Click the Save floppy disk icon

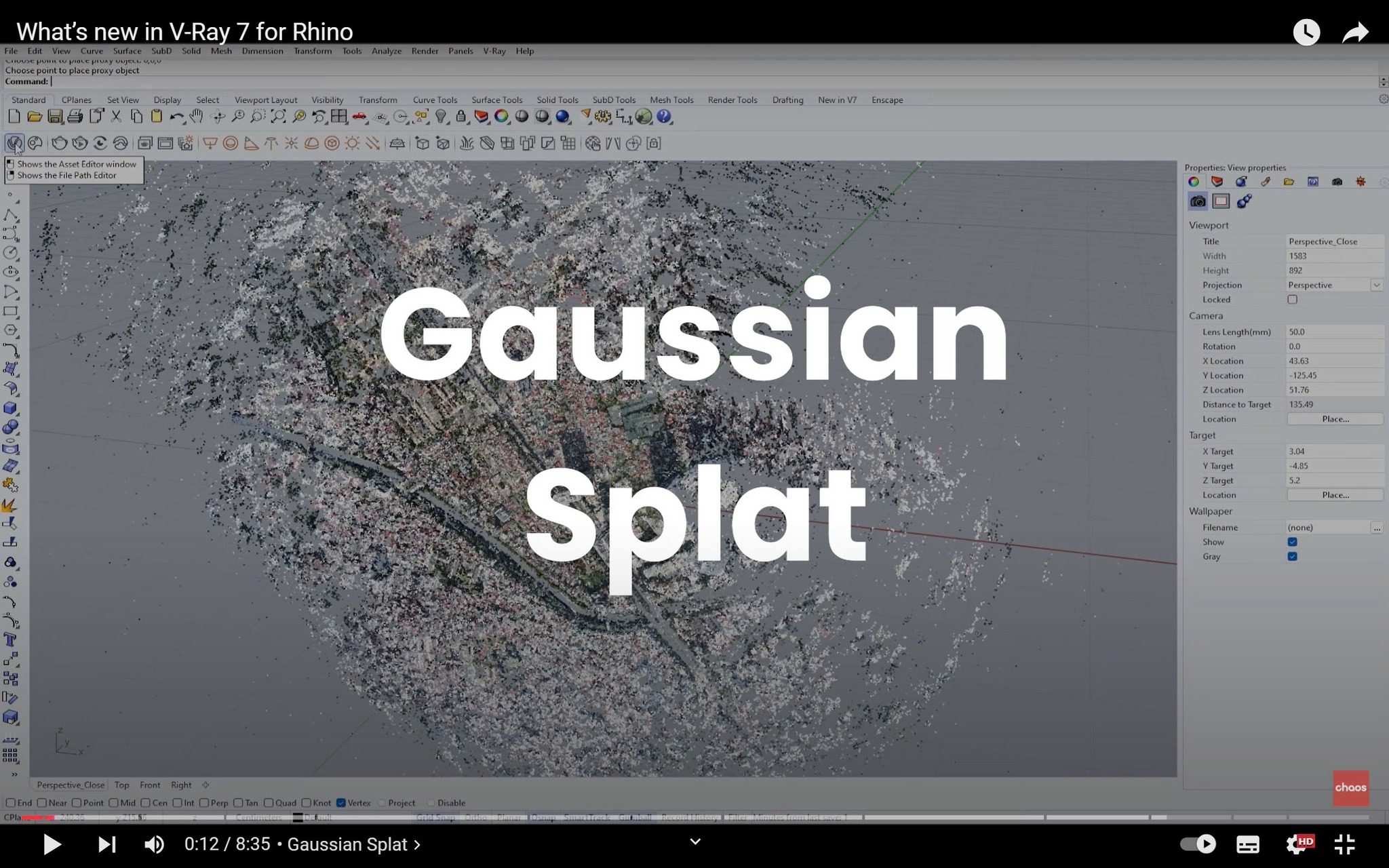(x=55, y=117)
